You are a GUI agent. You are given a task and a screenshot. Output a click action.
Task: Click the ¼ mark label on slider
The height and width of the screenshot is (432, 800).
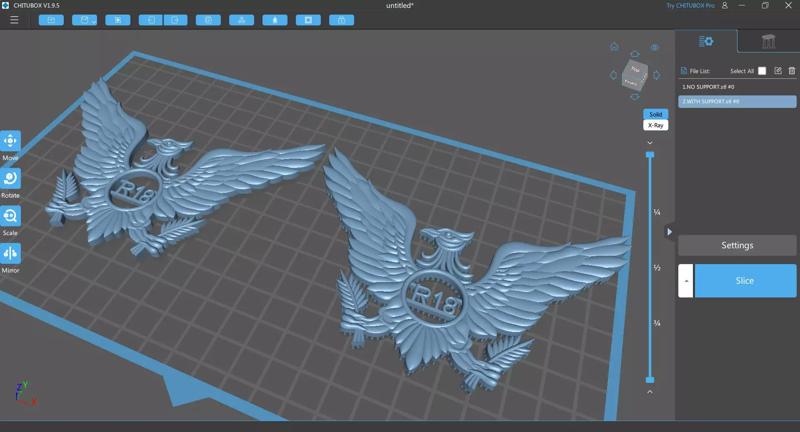(657, 212)
